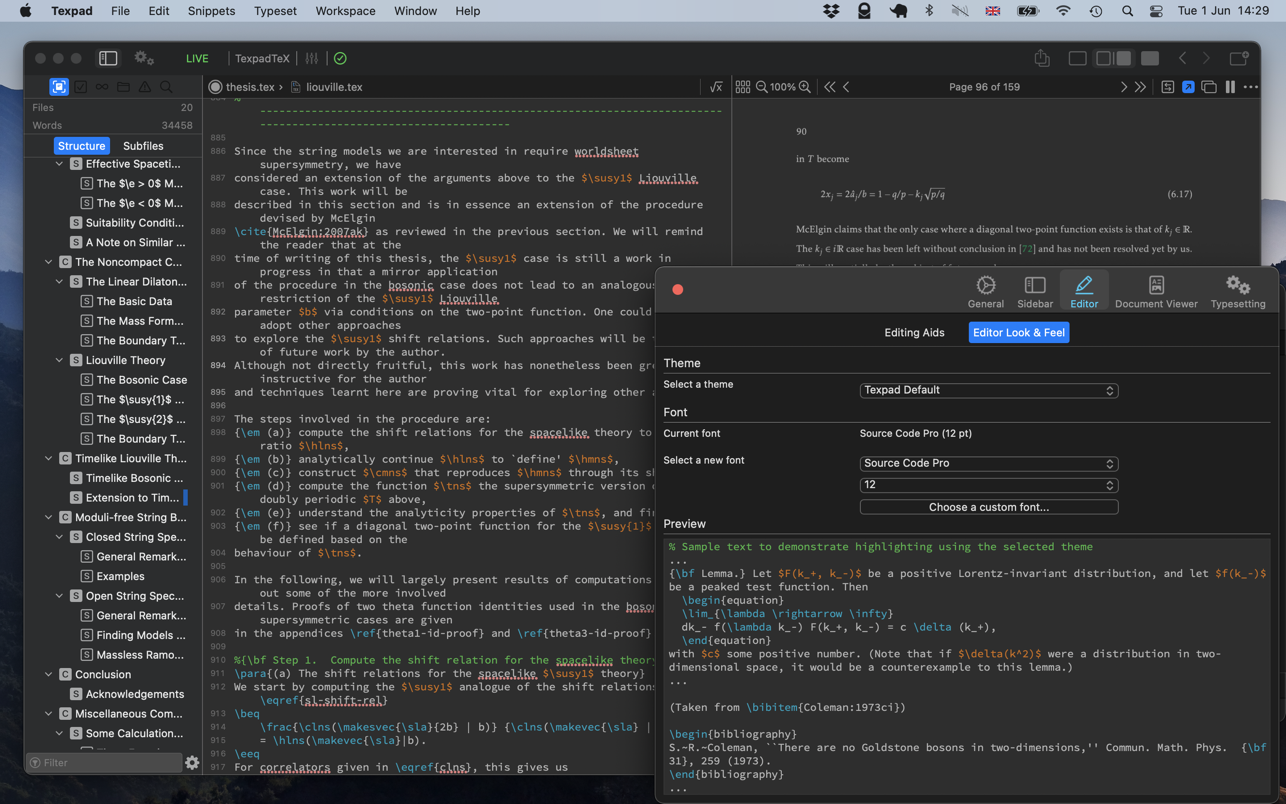Image resolution: width=1286 pixels, height=804 pixels.
Task: Toggle LIVE typesetting mode
Action: pyautogui.click(x=197, y=59)
